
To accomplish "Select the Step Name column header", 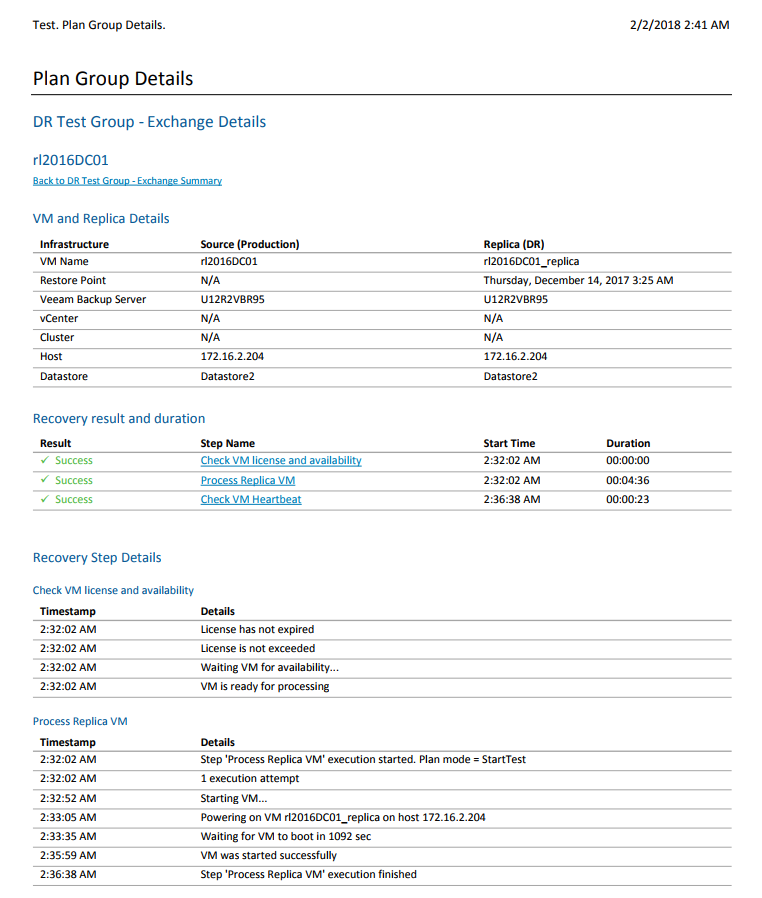I will pyautogui.click(x=227, y=443).
